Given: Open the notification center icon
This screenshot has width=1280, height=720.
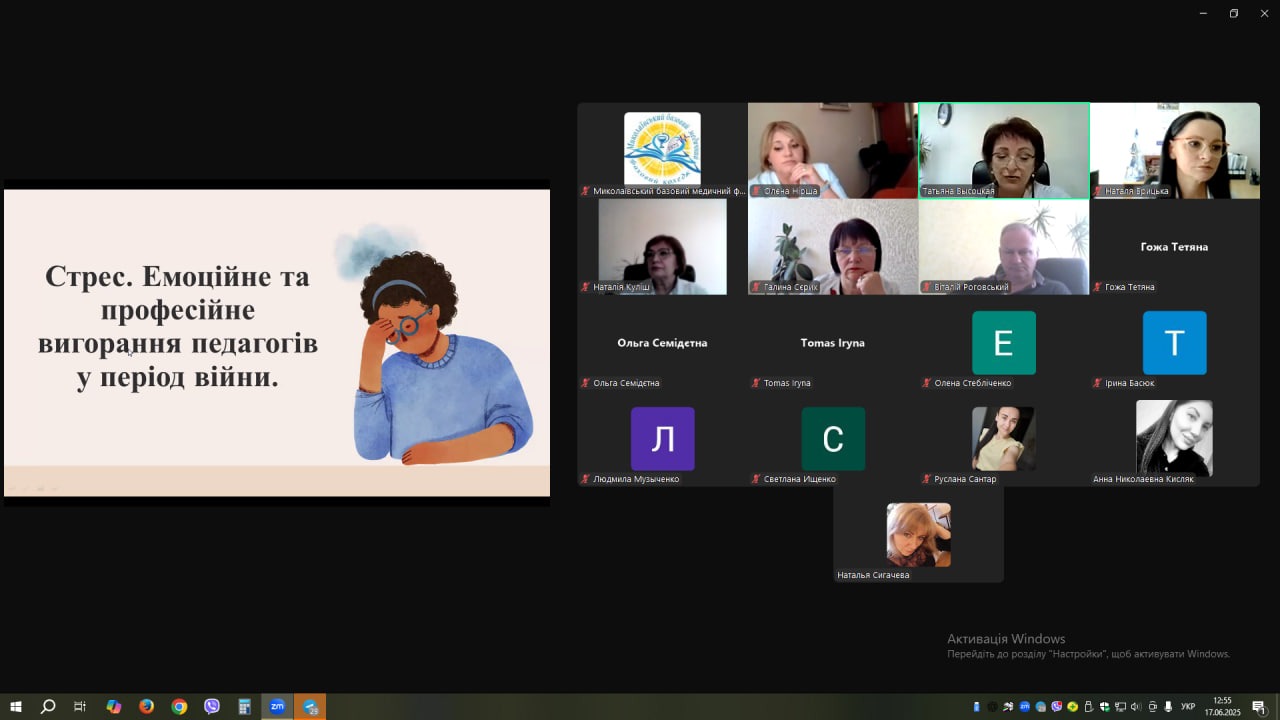Looking at the screenshot, I should (x=1259, y=707).
